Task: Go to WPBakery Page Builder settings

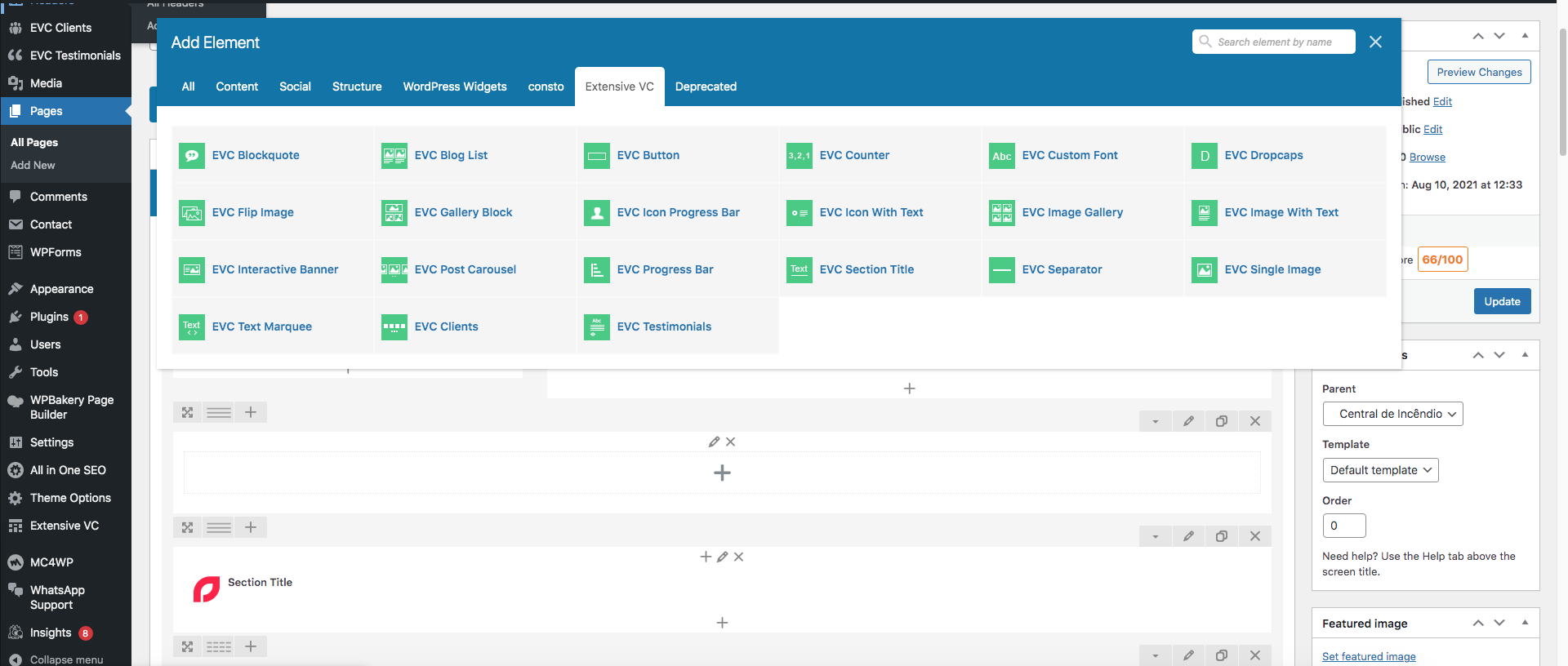Action: pyautogui.click(x=65, y=407)
